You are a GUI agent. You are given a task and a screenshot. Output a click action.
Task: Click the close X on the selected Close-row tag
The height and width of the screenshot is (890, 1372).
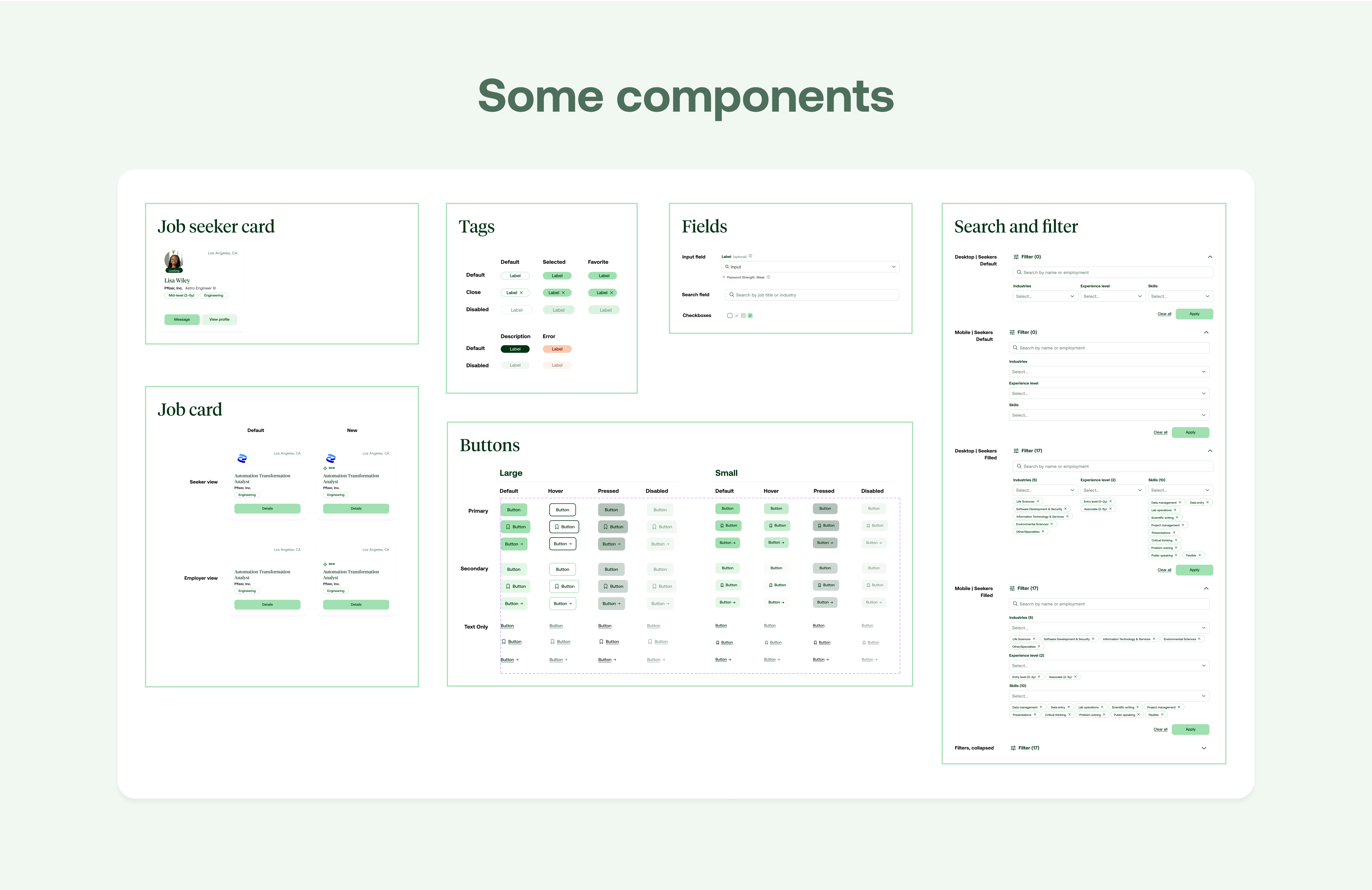point(563,293)
